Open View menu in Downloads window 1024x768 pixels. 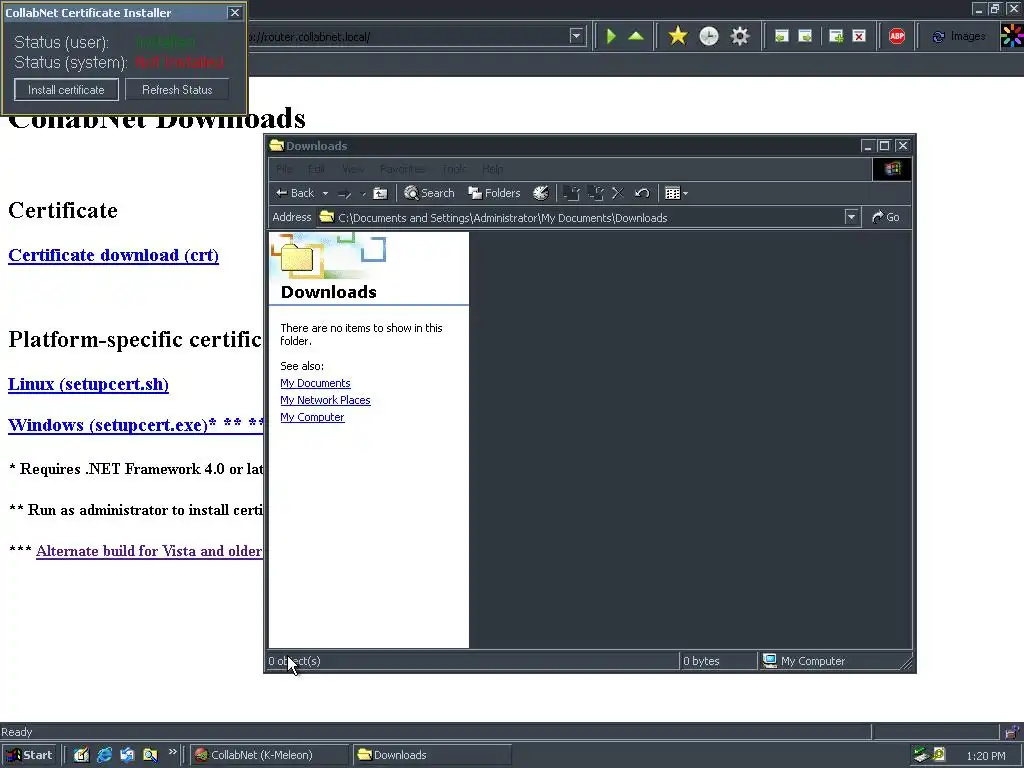pyautogui.click(x=353, y=169)
